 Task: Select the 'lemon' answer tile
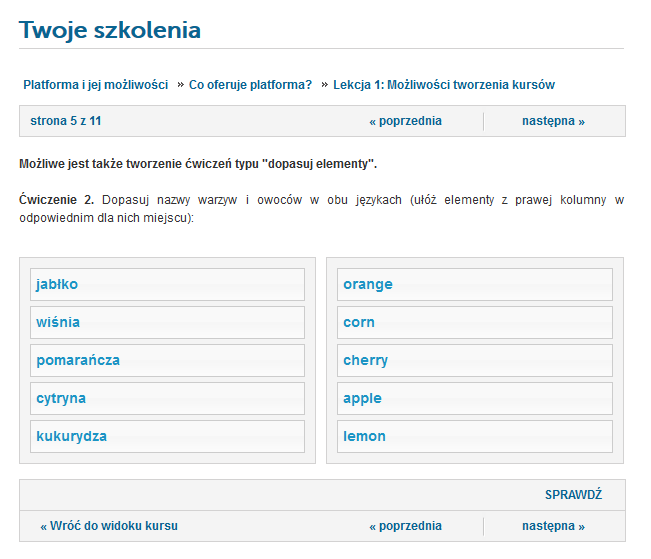coord(475,436)
